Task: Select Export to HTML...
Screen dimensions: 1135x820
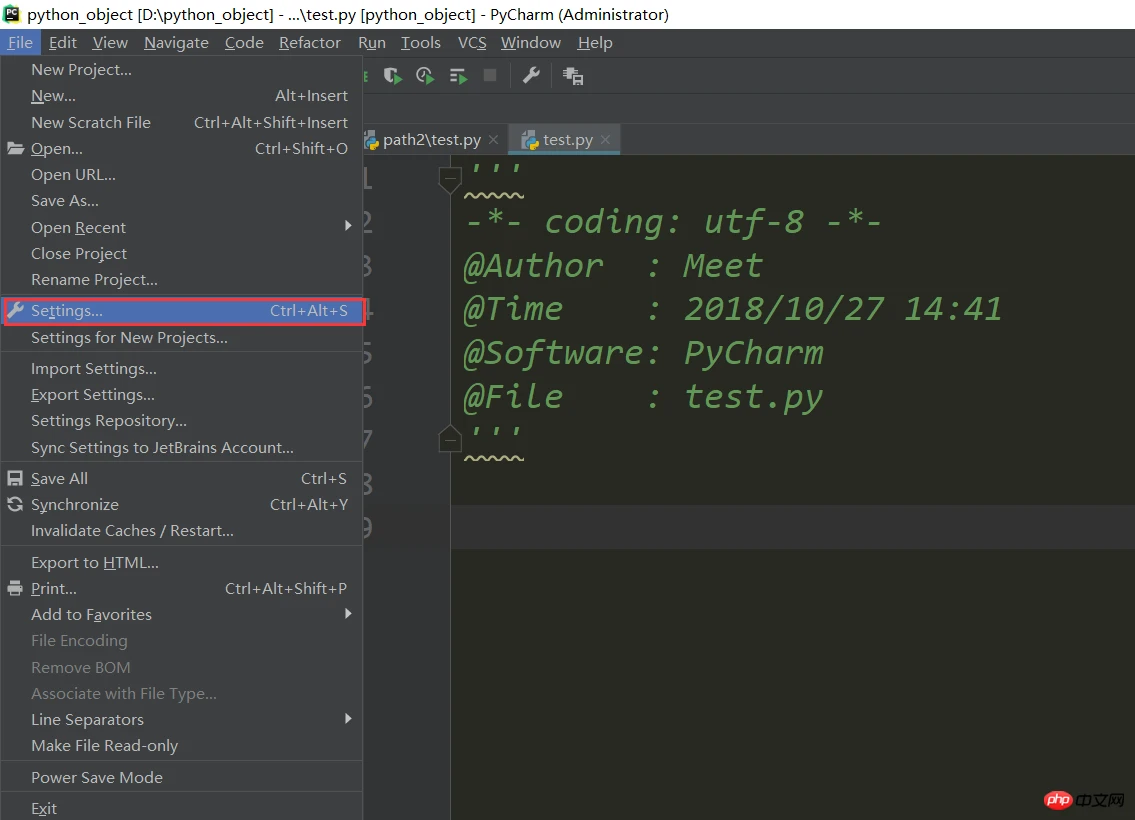Action: tap(181, 562)
